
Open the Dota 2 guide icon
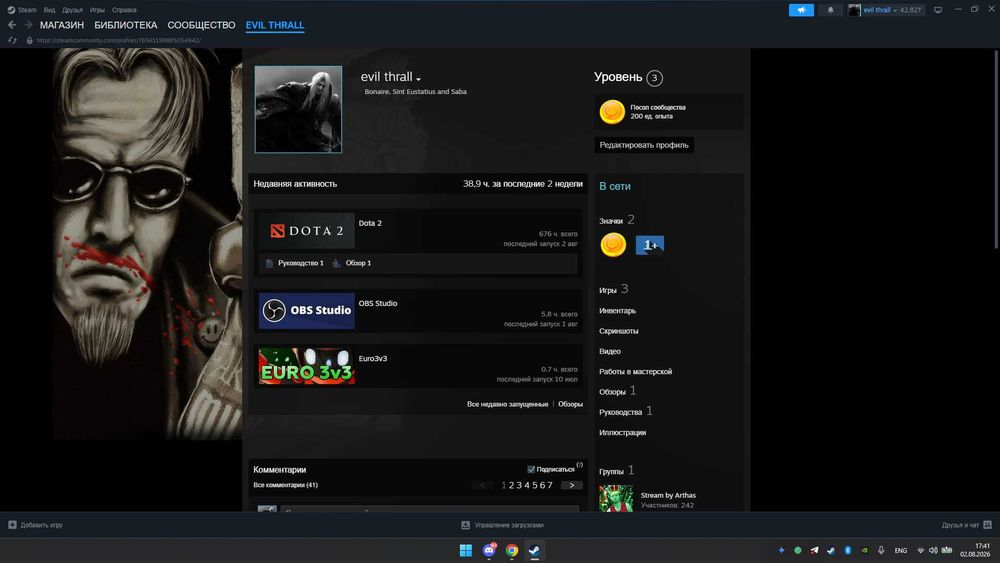pyautogui.click(x=269, y=263)
